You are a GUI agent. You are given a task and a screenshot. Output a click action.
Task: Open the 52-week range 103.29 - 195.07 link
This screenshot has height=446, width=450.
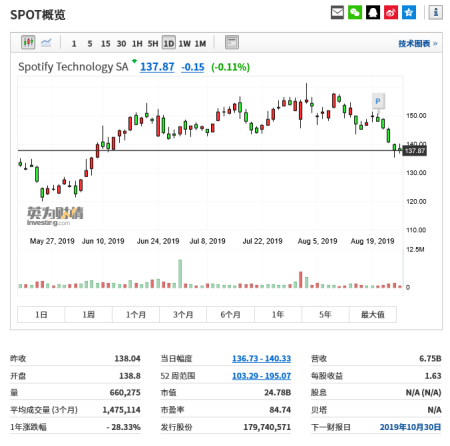[261, 376]
